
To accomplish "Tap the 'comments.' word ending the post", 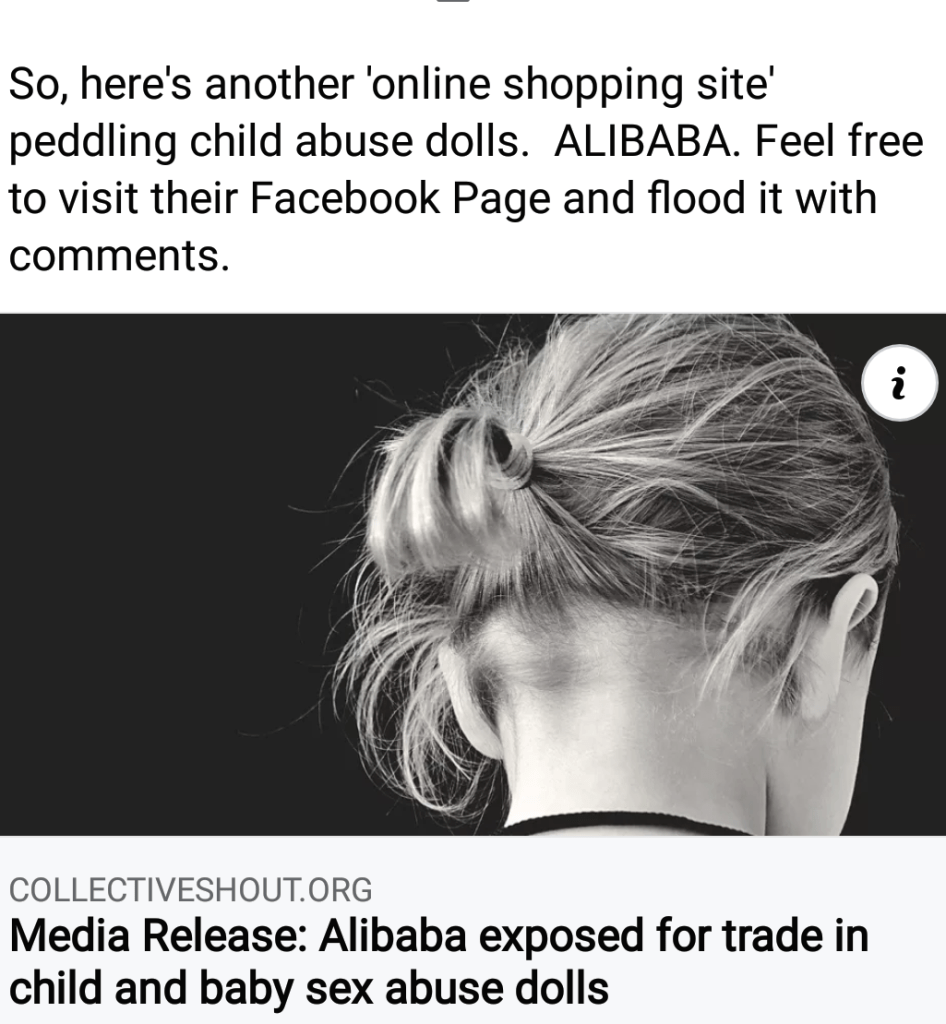I will 119,255.
